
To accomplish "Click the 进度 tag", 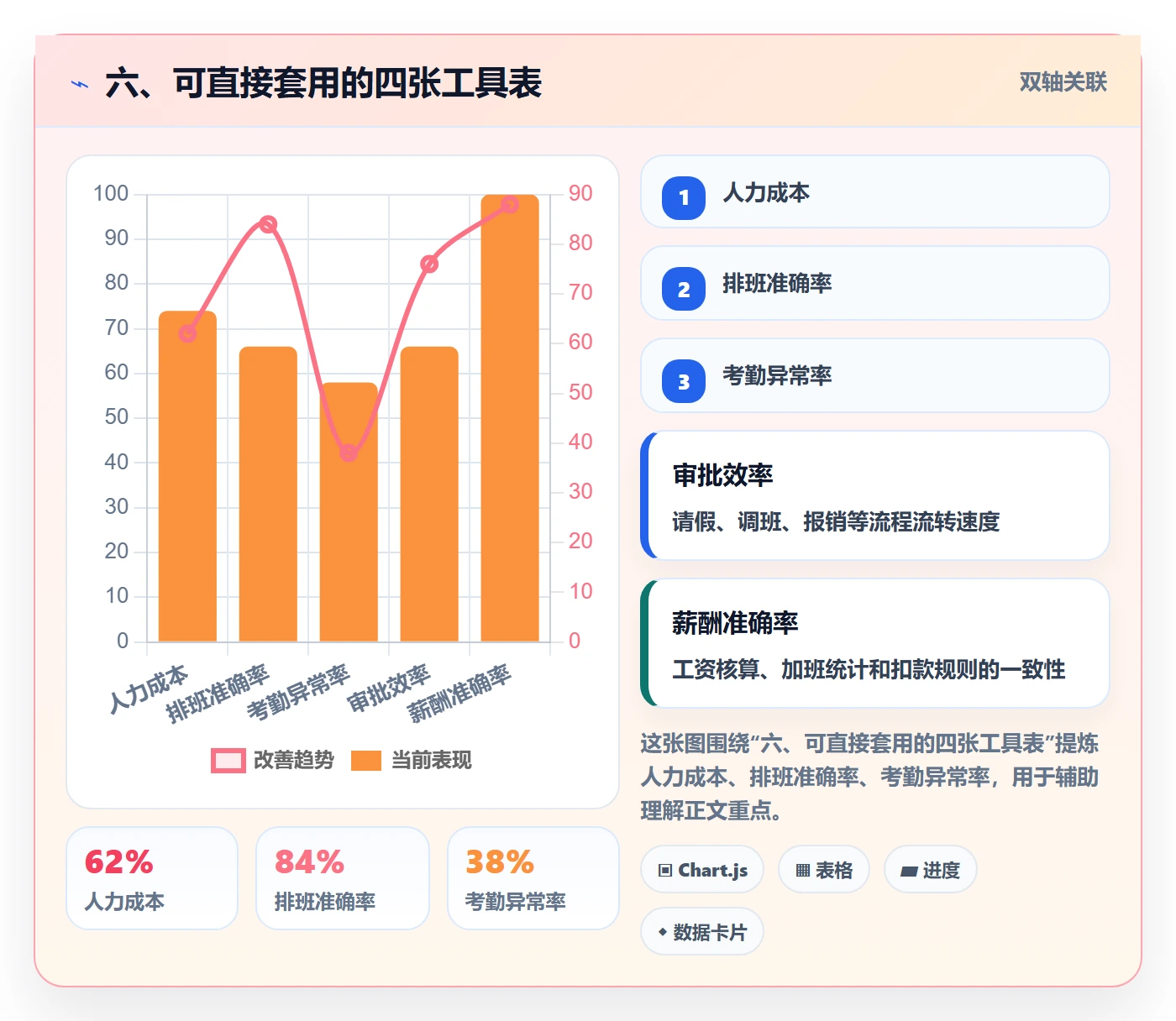I will pos(931,870).
